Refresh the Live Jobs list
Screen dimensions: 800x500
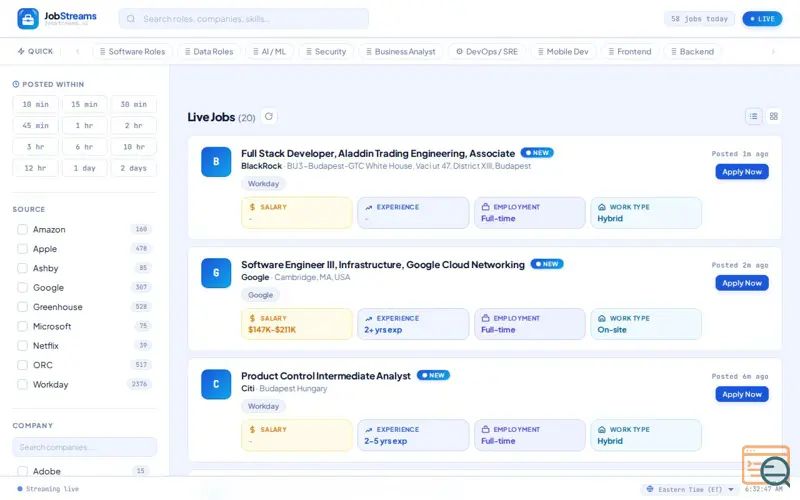269,116
